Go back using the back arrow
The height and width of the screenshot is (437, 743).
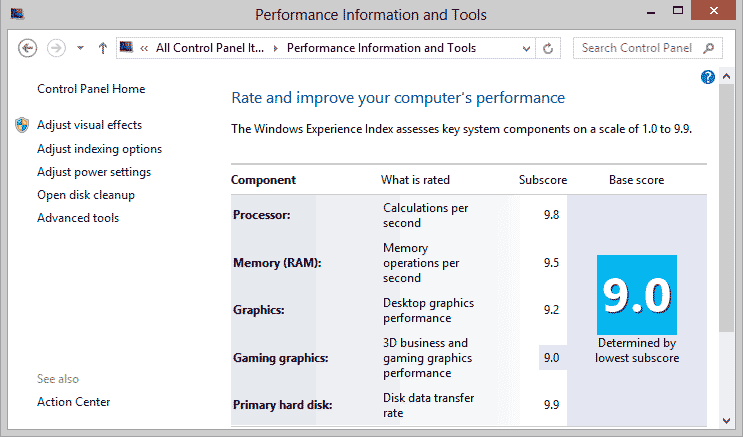tap(27, 48)
